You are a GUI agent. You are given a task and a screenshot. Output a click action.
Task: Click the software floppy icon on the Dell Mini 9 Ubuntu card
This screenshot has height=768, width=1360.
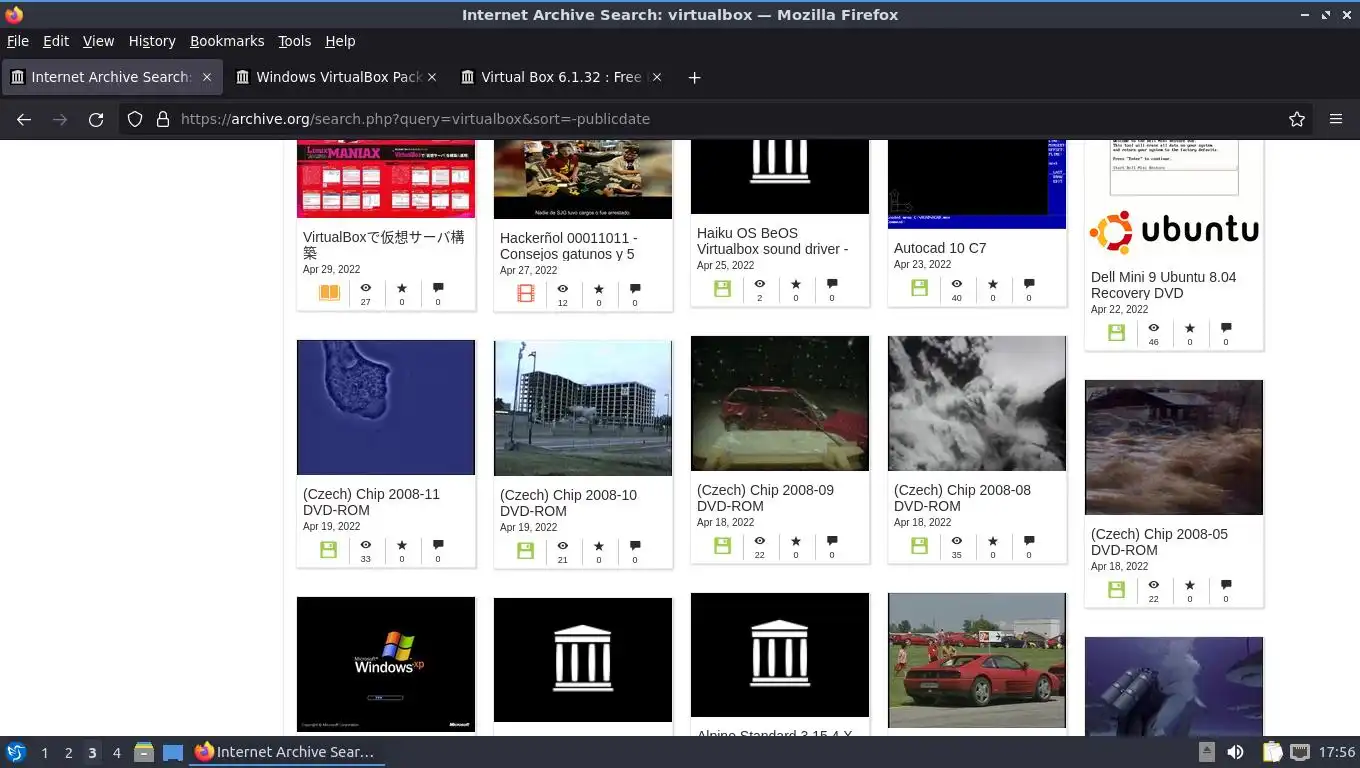click(x=1117, y=333)
